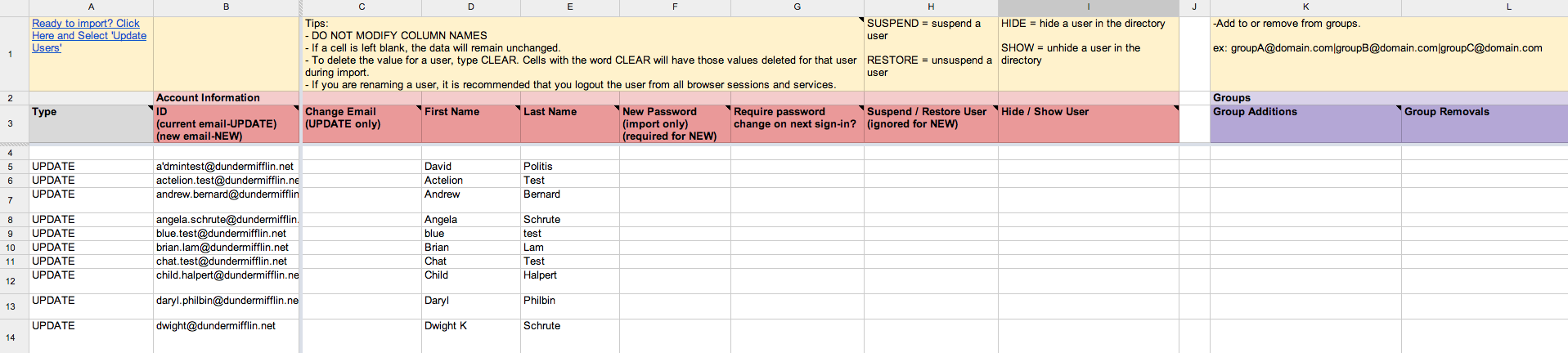Click the first name 'Actelion' cell
Image resolution: width=1568 pixels, height=353 pixels.
click(471, 181)
